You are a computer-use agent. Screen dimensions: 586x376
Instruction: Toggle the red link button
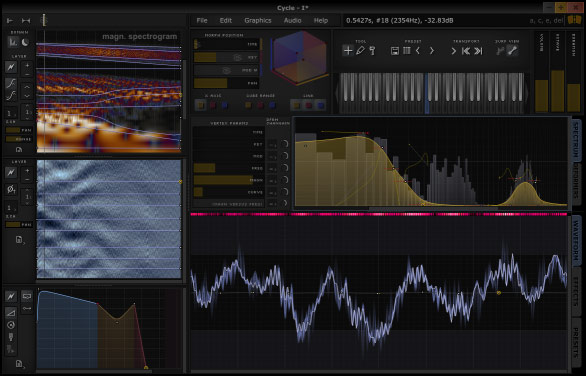click(x=309, y=105)
